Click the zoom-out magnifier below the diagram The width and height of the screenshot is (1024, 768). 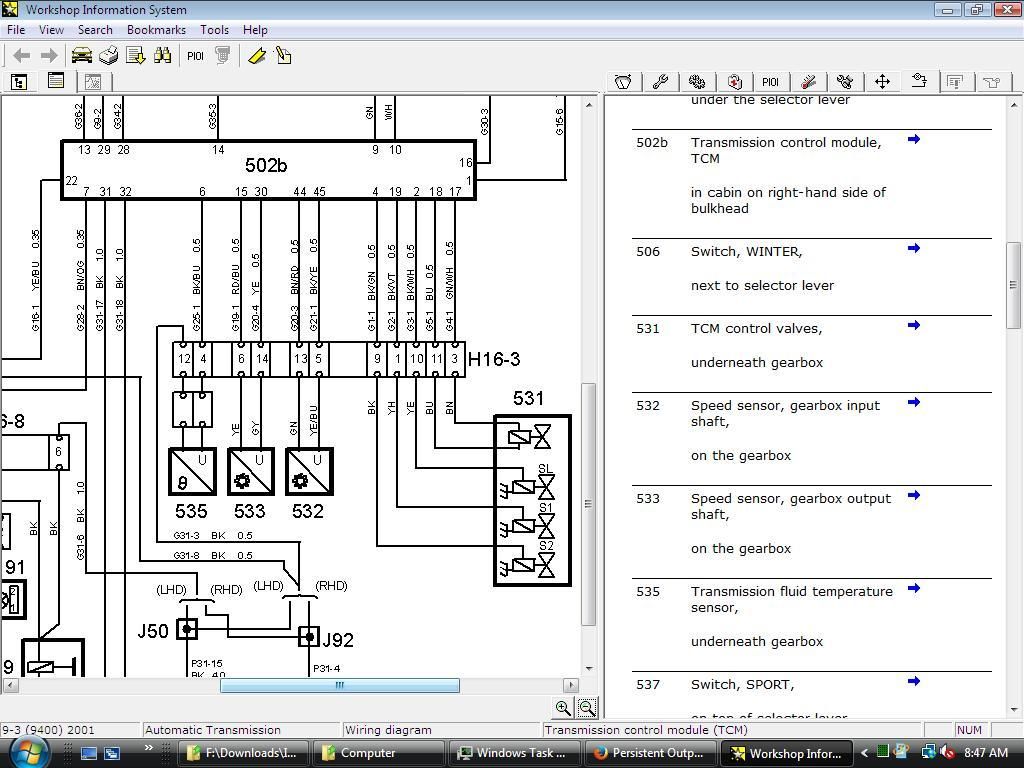click(x=585, y=708)
